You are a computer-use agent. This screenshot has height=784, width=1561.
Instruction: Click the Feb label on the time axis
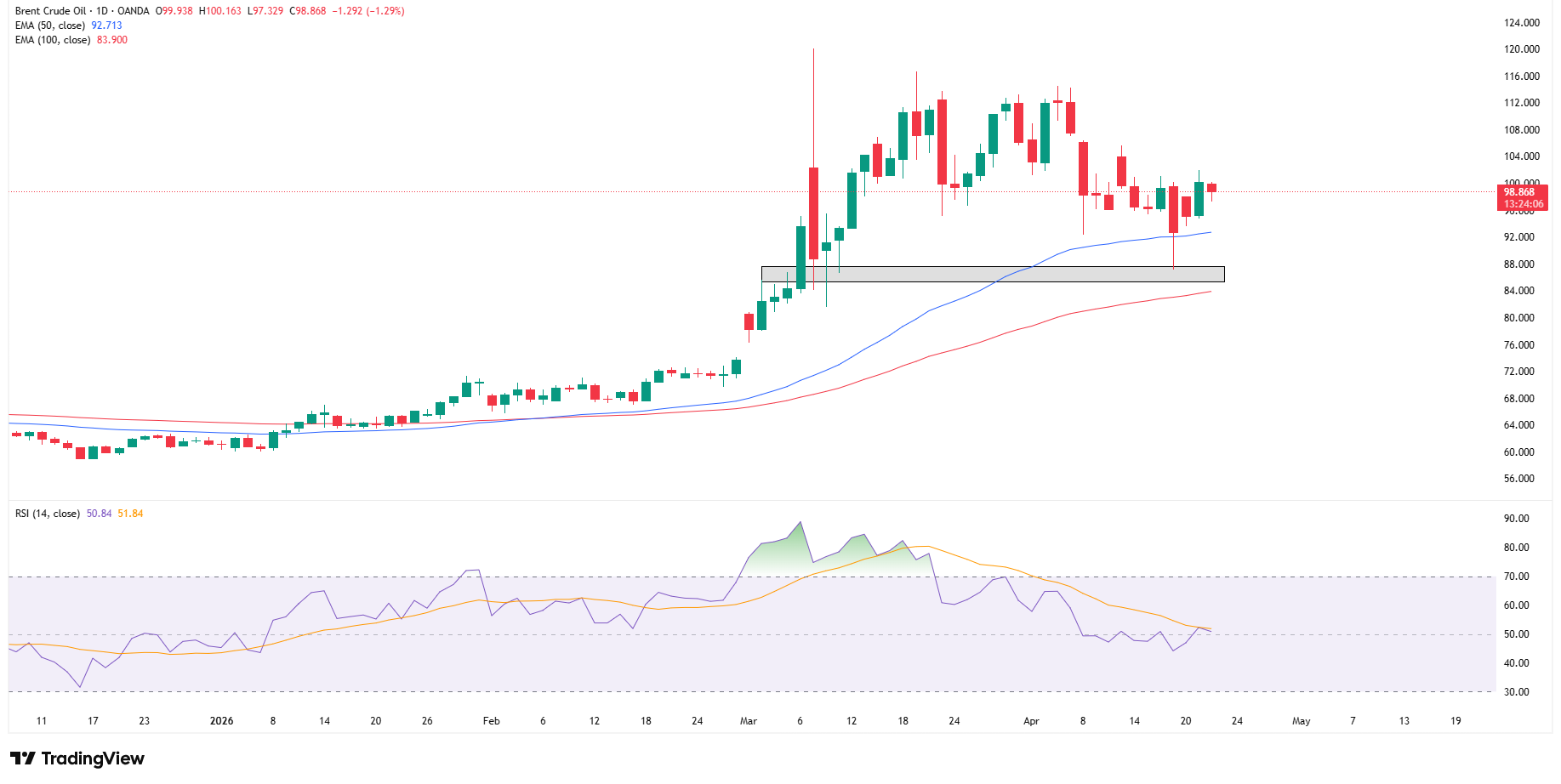(491, 721)
